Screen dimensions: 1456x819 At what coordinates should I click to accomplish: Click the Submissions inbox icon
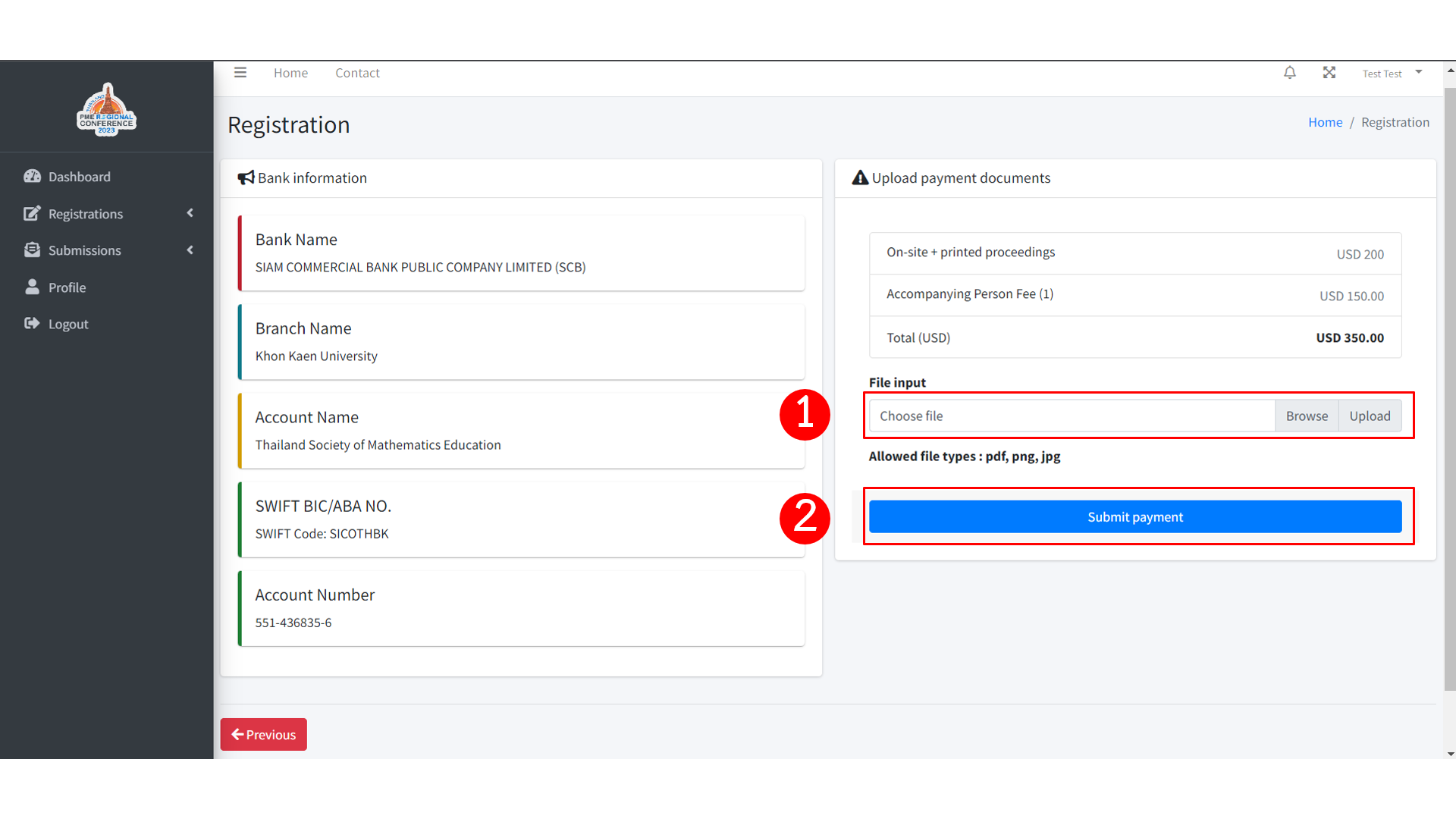[x=32, y=249]
